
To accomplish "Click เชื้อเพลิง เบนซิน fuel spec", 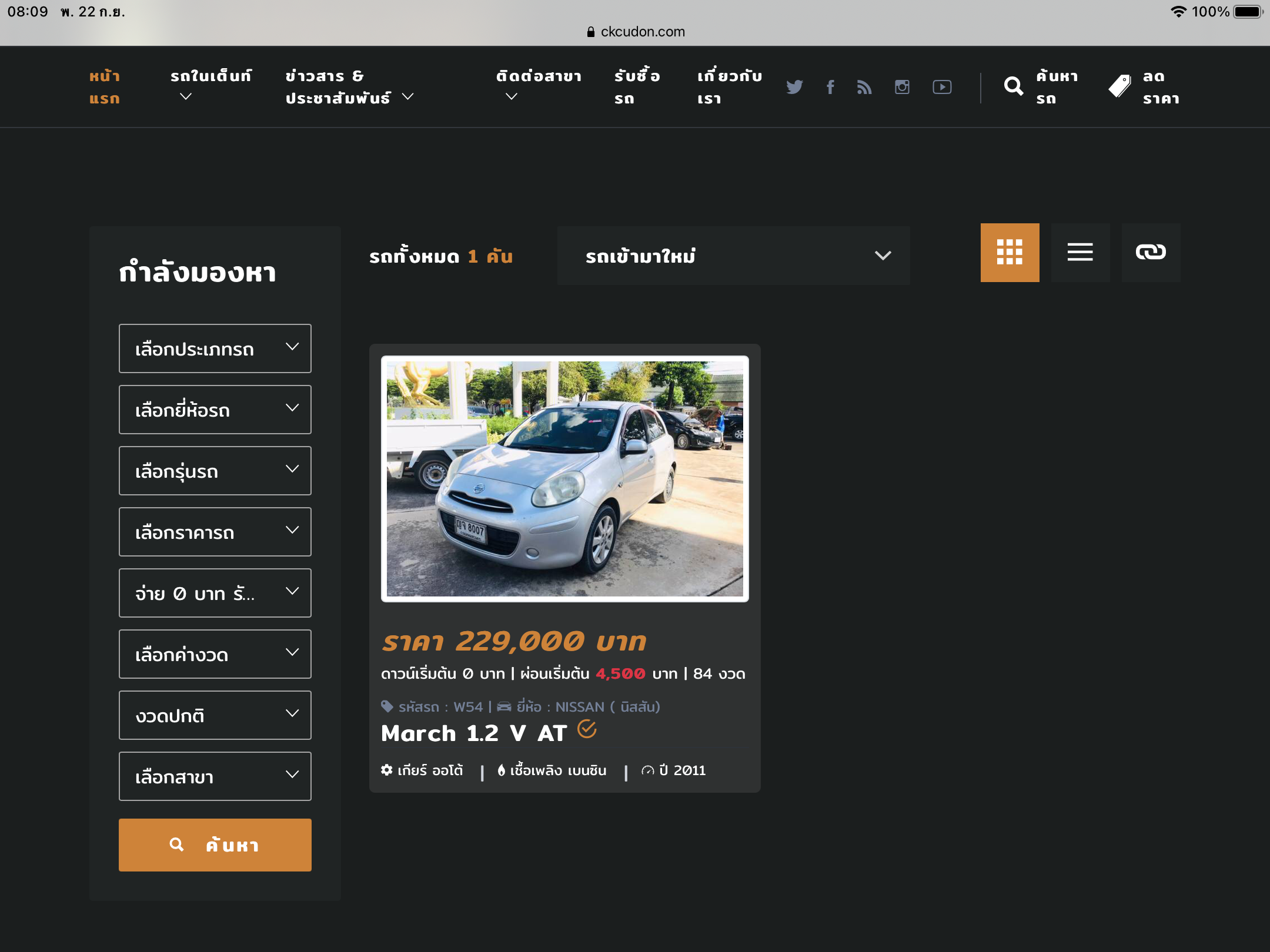I will [x=552, y=770].
